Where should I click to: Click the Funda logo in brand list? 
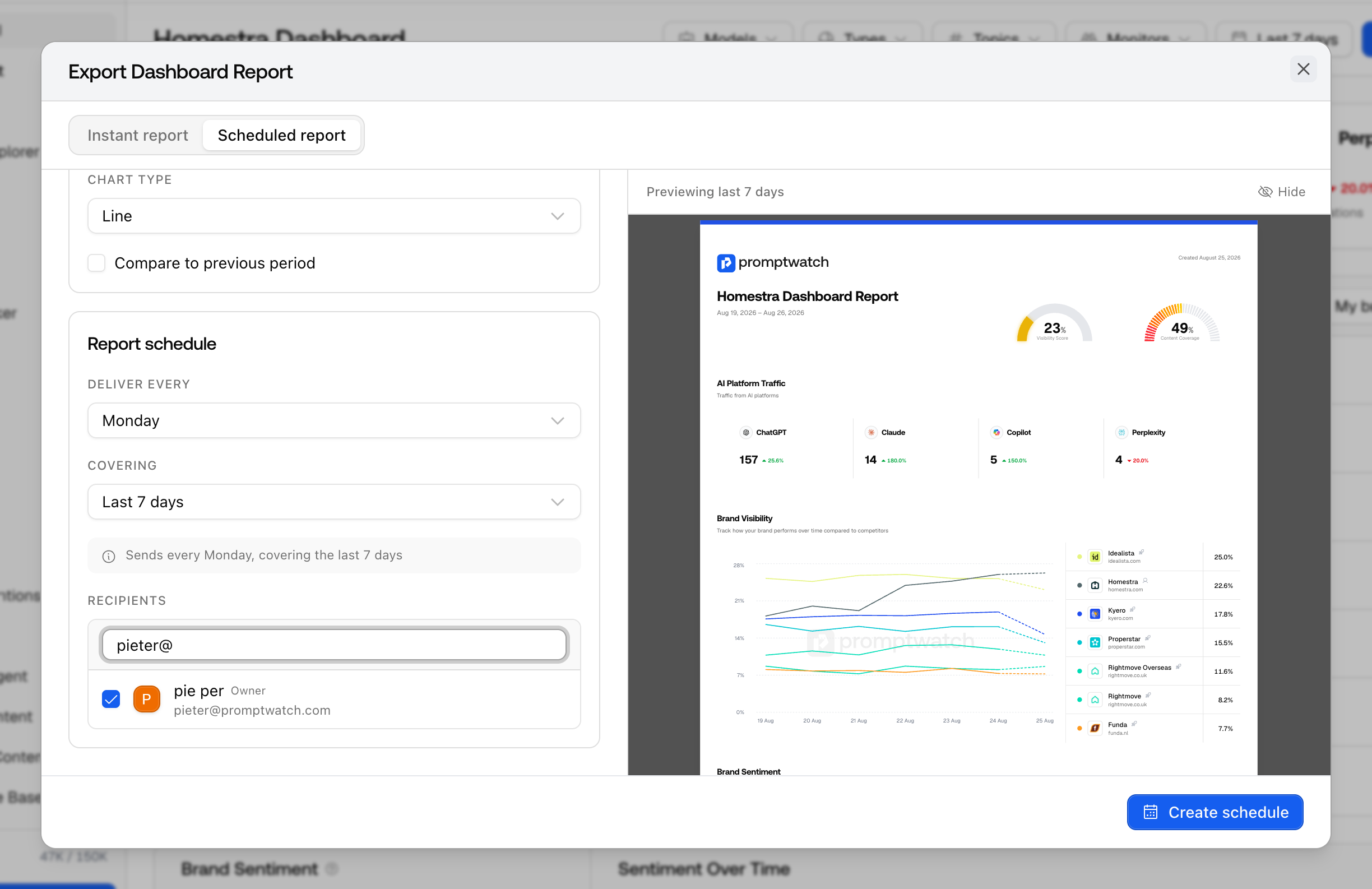coord(1095,728)
